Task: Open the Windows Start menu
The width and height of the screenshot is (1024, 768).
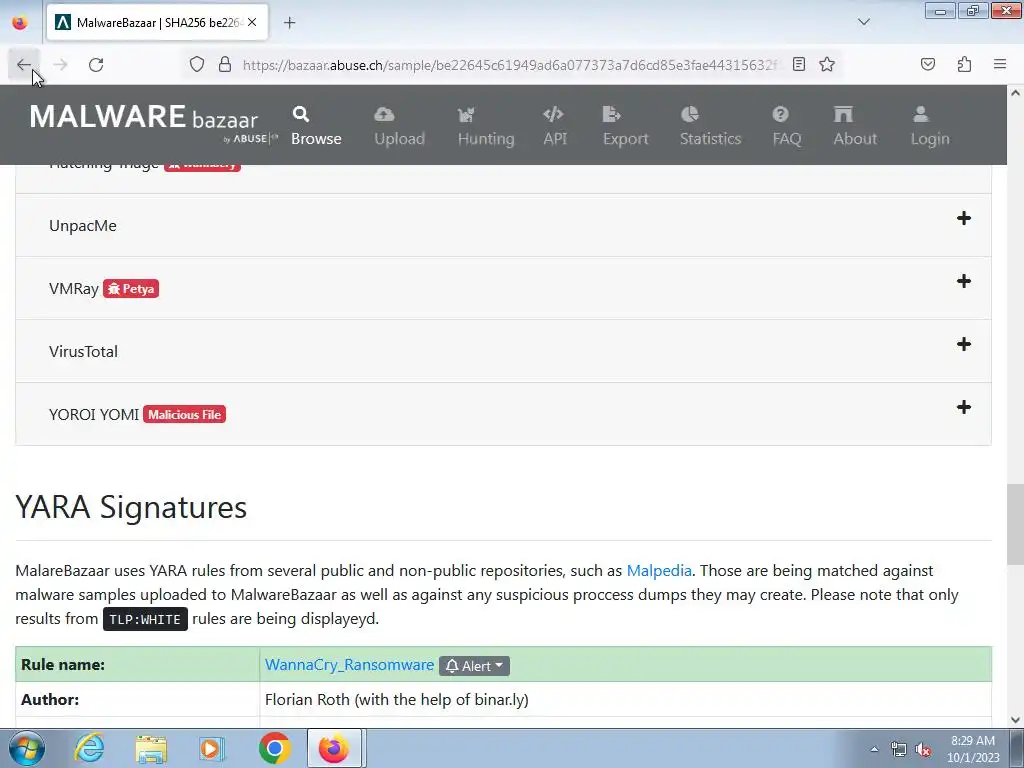Action: pyautogui.click(x=27, y=748)
